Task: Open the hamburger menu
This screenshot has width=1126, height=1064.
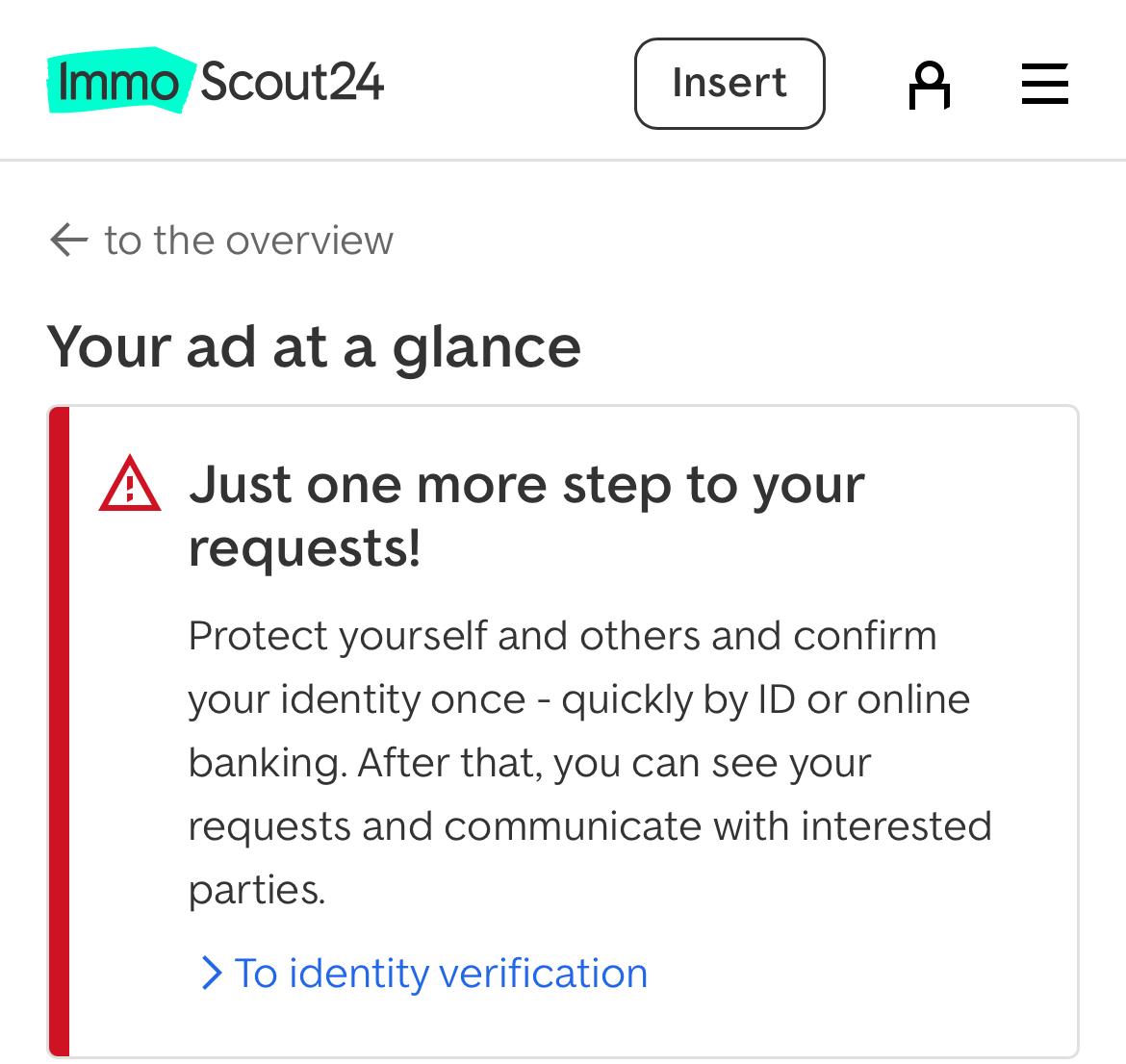Action: coord(1044,84)
